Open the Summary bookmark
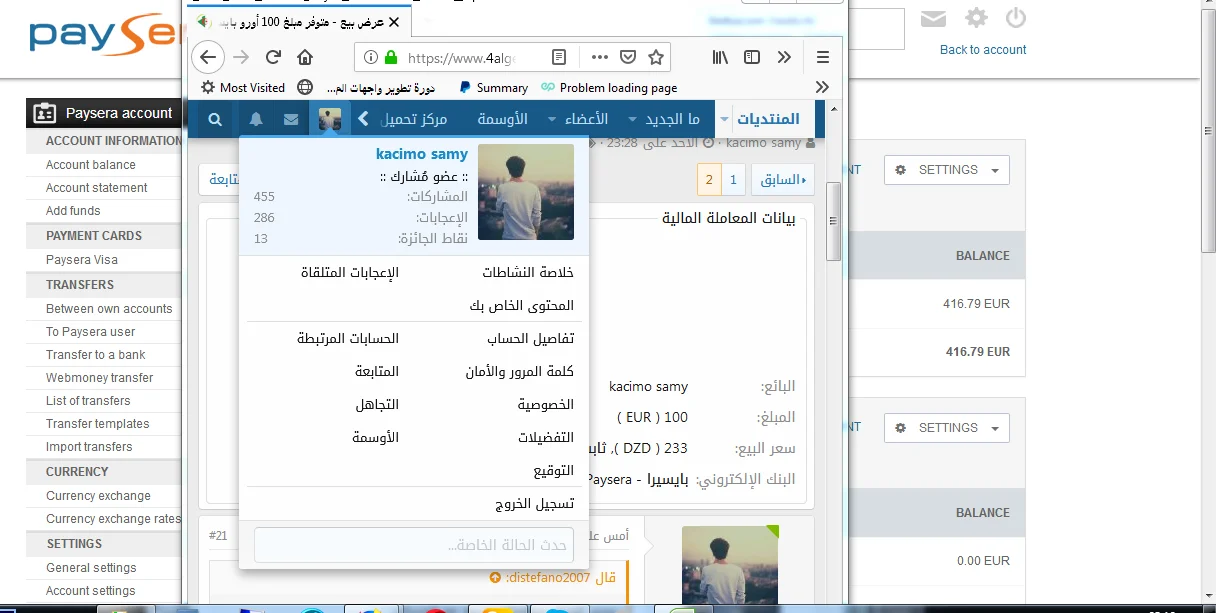This screenshot has width=1216, height=613. tap(493, 88)
